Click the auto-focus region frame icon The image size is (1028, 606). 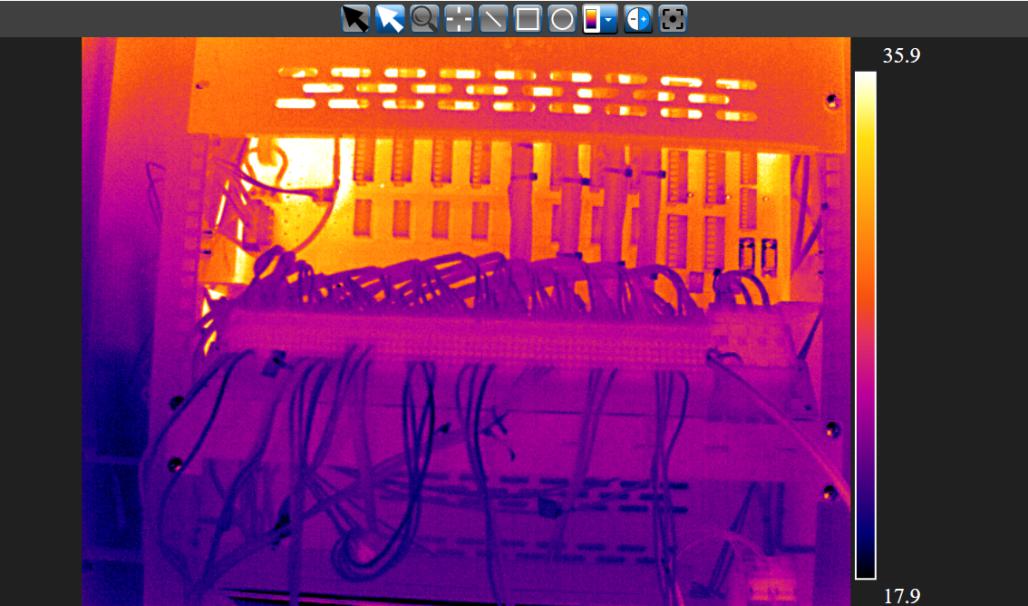(673, 19)
